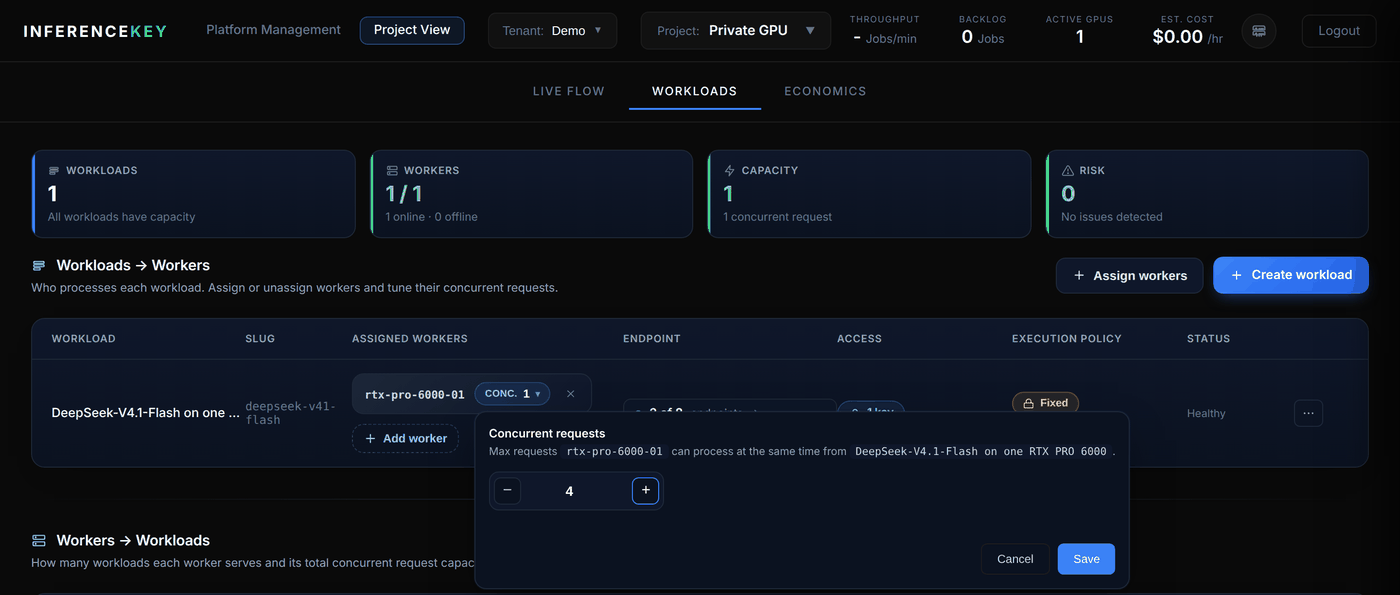Click the Logout button
This screenshot has width=1400, height=595.
click(1338, 31)
